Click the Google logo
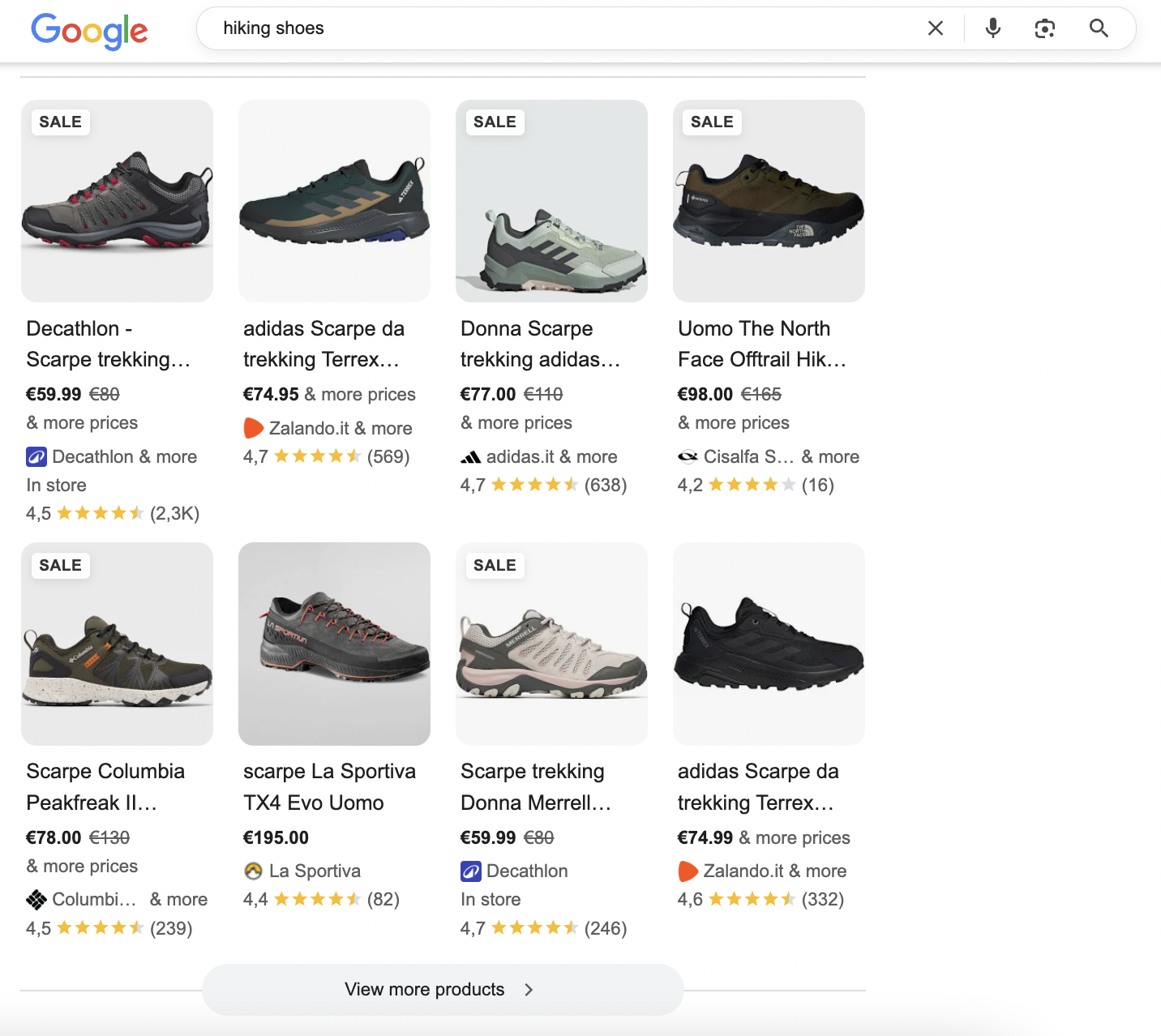Viewport: 1161px width, 1036px height. tap(89, 30)
